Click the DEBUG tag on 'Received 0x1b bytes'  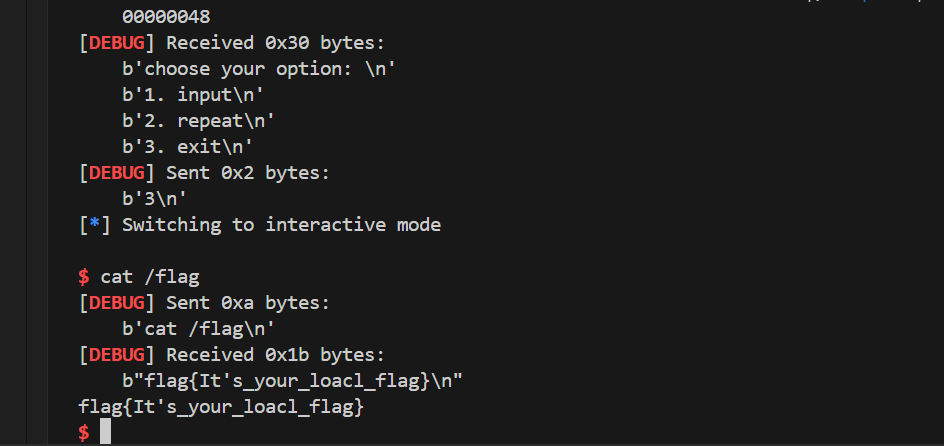click(117, 355)
